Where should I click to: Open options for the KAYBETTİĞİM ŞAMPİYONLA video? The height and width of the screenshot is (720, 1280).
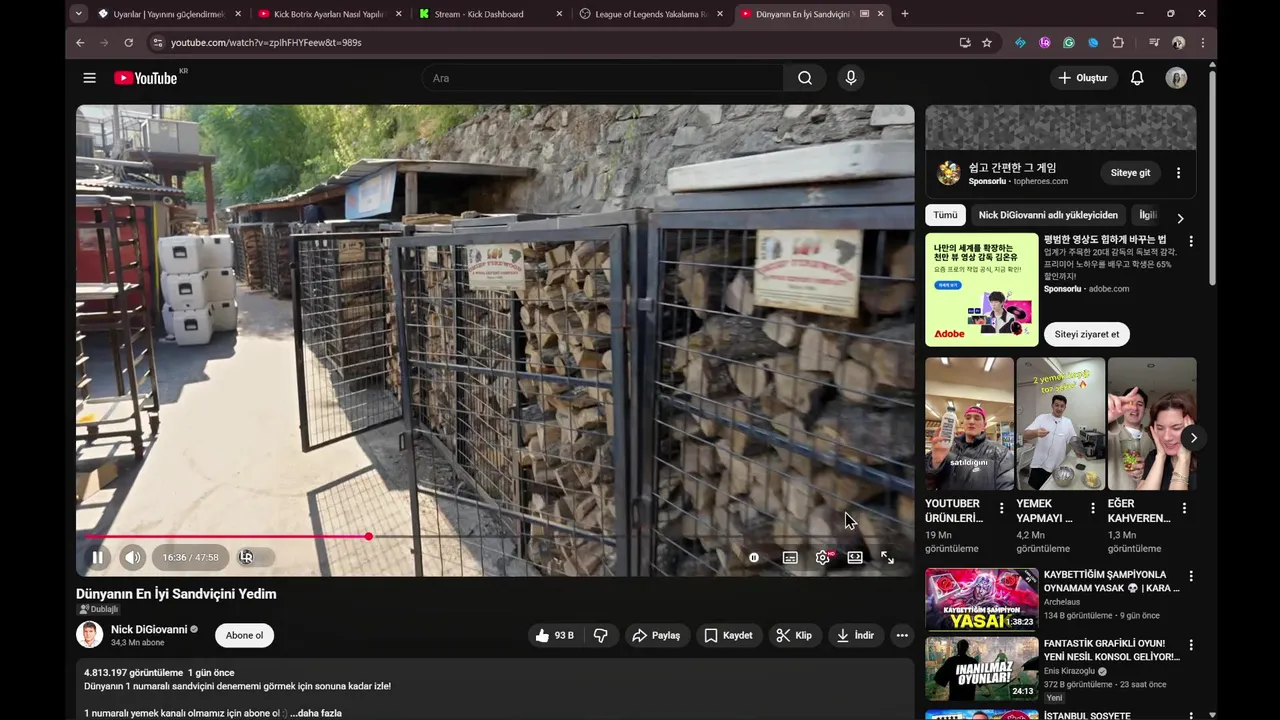tap(1190, 576)
